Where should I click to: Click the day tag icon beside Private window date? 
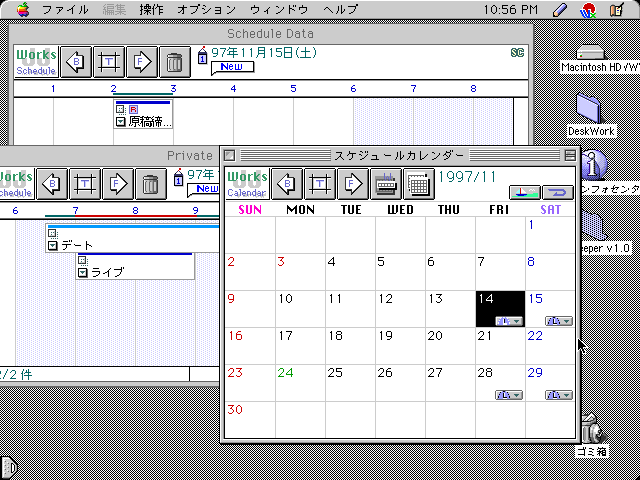(178, 178)
